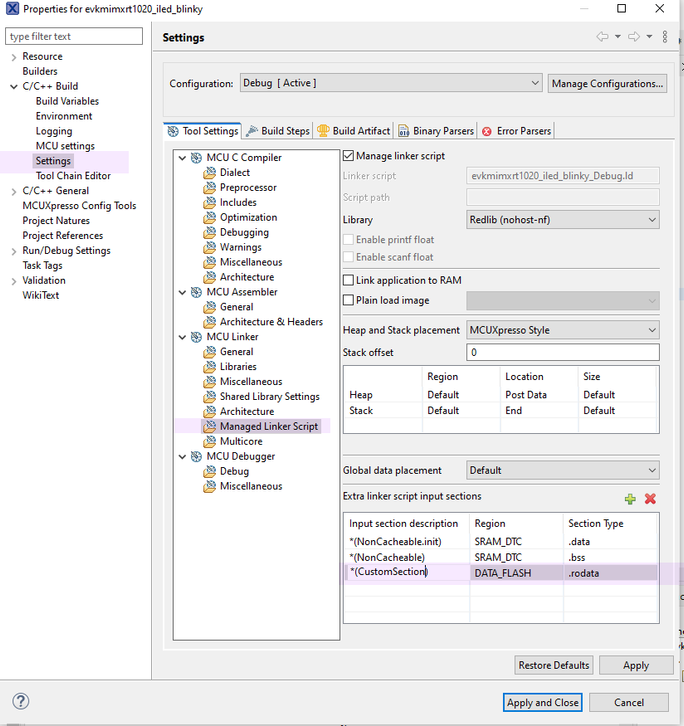Click the Preprocessor option icon
The image size is (684, 726).
pyautogui.click(x=210, y=188)
